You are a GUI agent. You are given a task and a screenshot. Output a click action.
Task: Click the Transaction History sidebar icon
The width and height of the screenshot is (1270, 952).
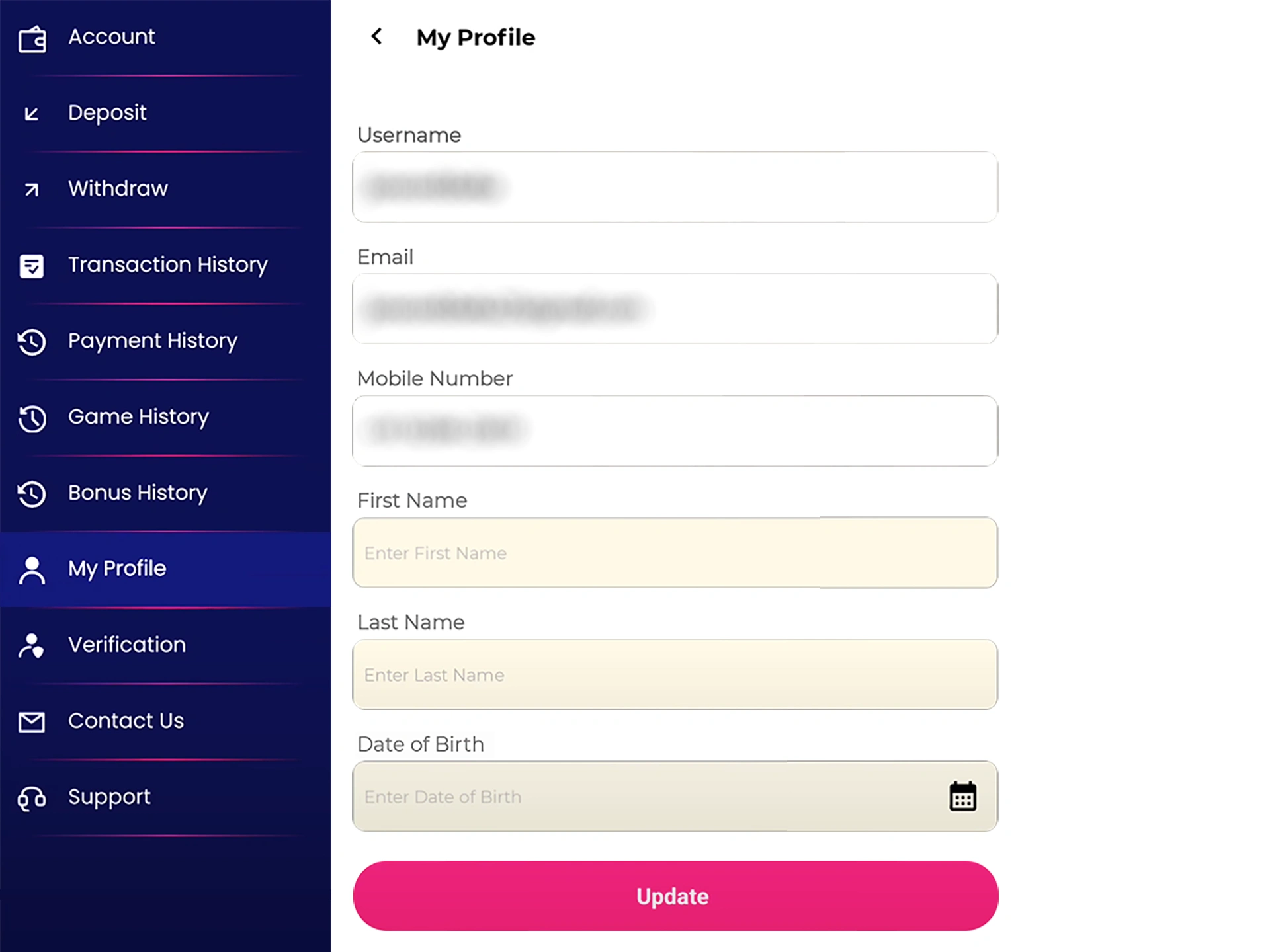click(30, 265)
